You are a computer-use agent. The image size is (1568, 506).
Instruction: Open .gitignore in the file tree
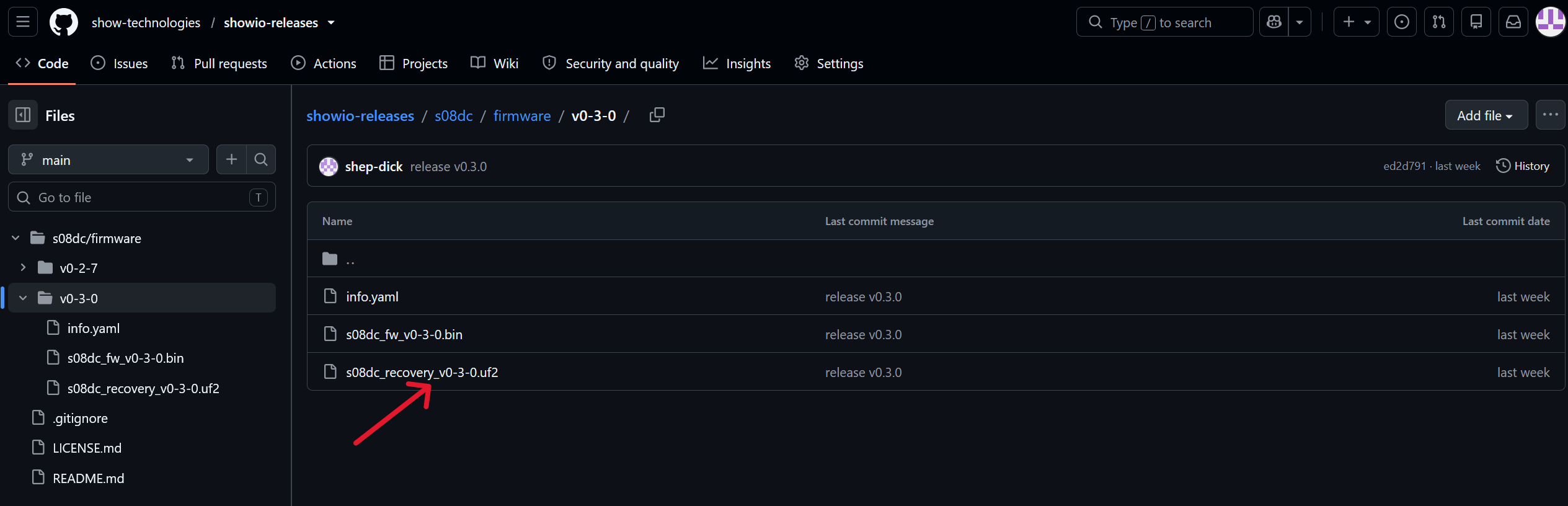[x=80, y=418]
